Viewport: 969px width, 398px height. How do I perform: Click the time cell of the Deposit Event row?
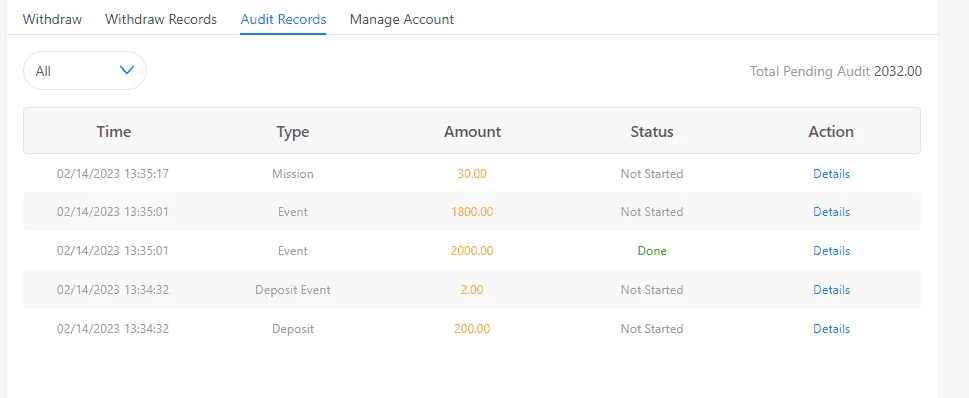(113, 289)
